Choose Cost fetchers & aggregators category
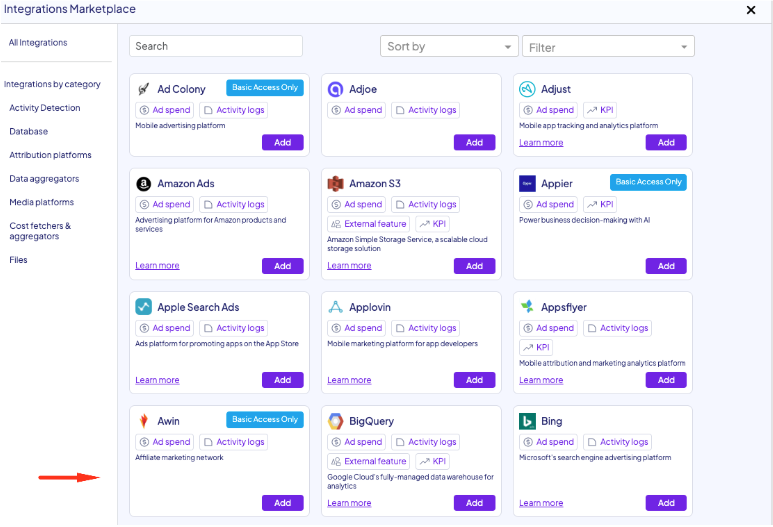 pyautogui.click(x=40, y=231)
